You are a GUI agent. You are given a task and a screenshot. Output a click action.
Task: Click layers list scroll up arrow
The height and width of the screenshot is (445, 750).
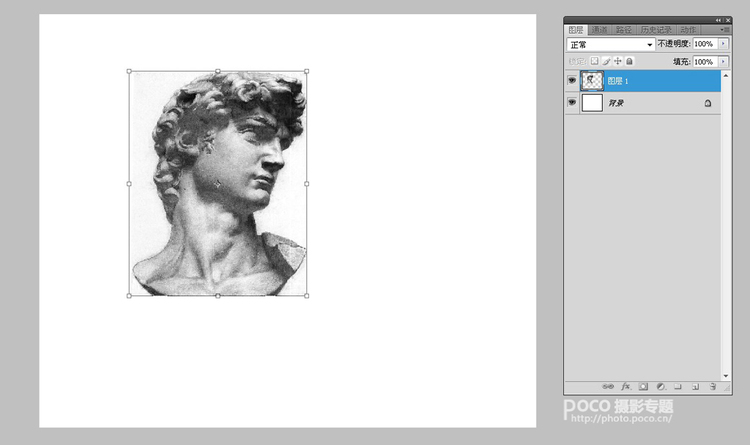coord(726,76)
